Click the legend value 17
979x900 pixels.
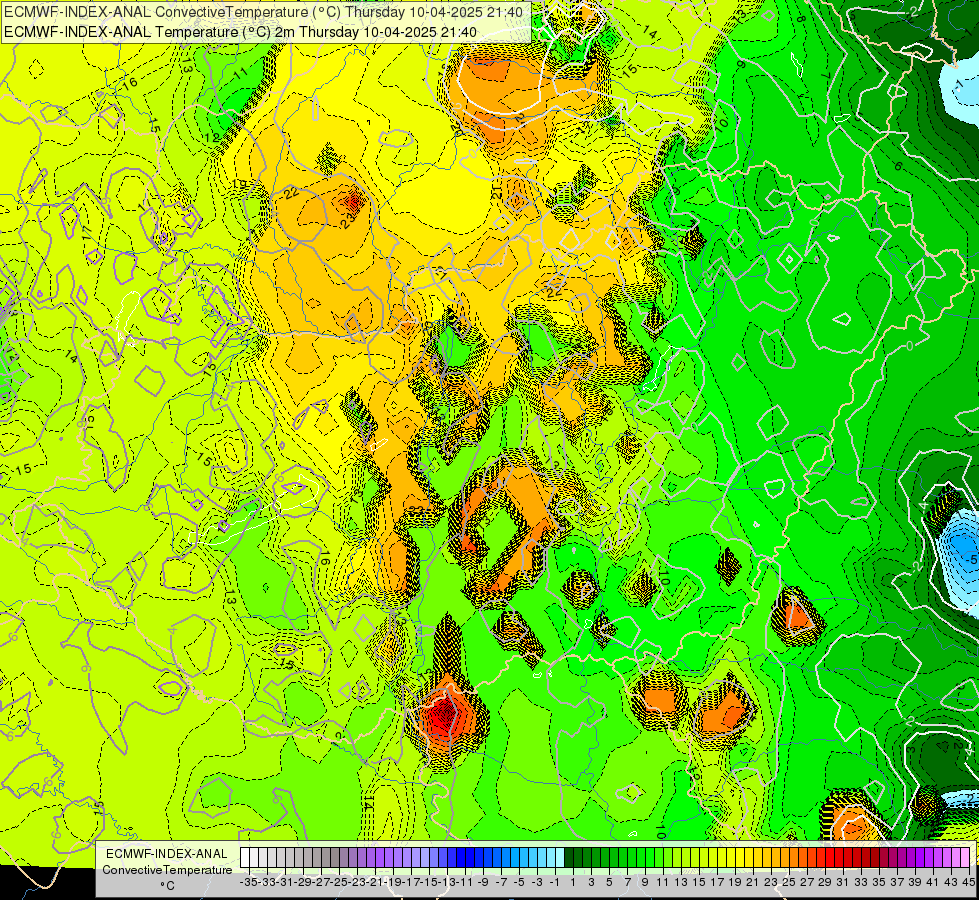(x=717, y=883)
